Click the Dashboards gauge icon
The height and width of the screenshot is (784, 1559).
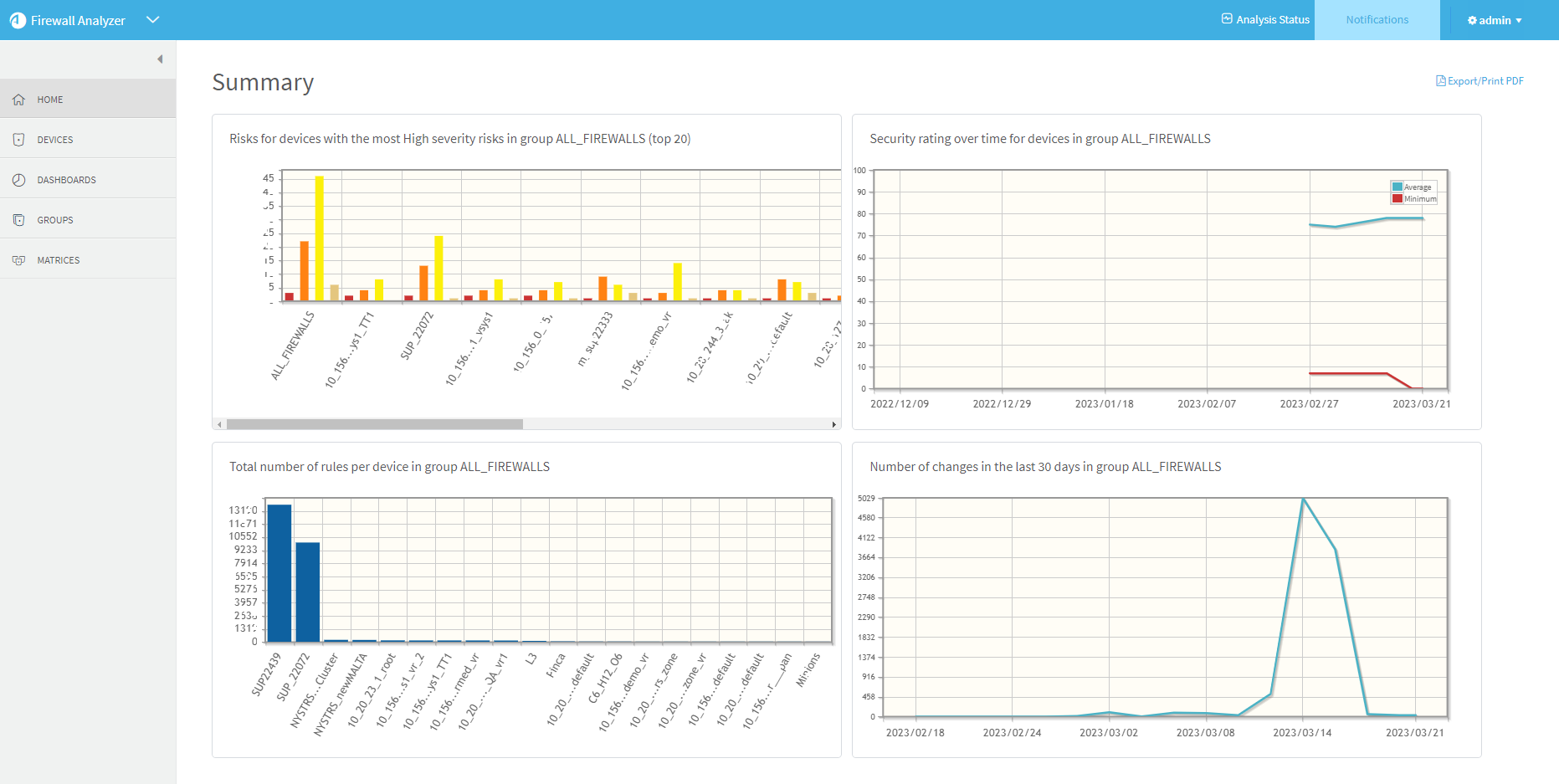point(18,180)
